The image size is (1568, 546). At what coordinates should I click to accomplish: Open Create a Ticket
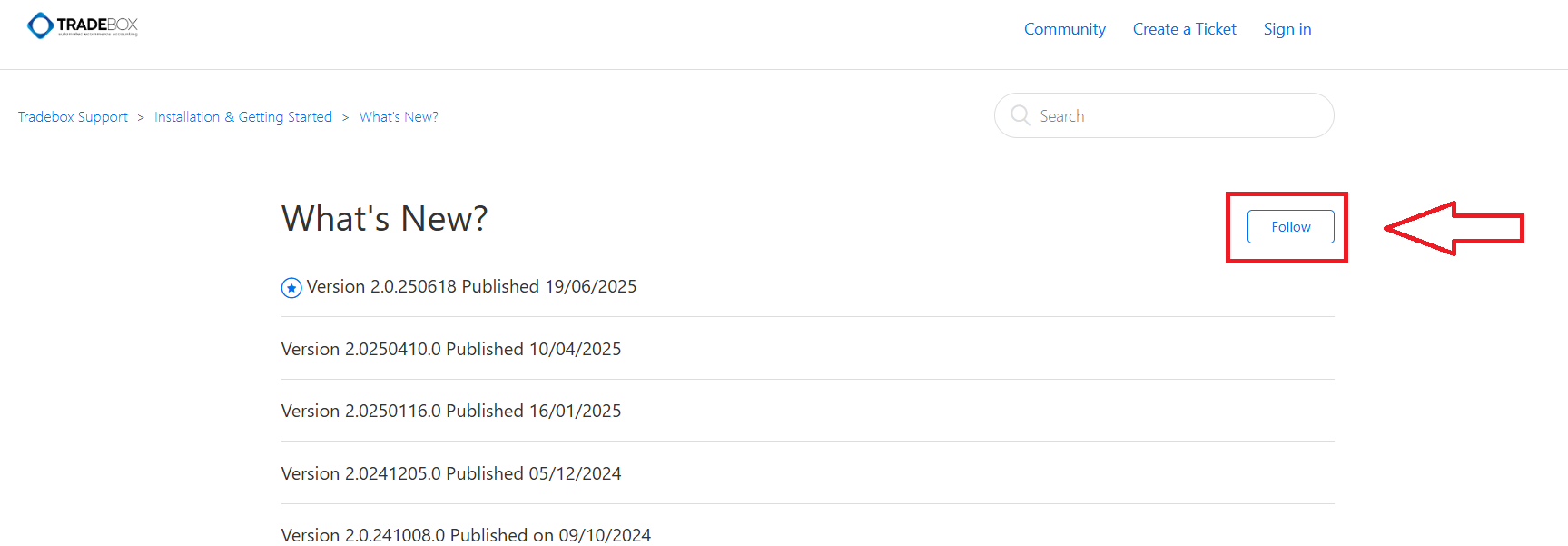tap(1184, 29)
